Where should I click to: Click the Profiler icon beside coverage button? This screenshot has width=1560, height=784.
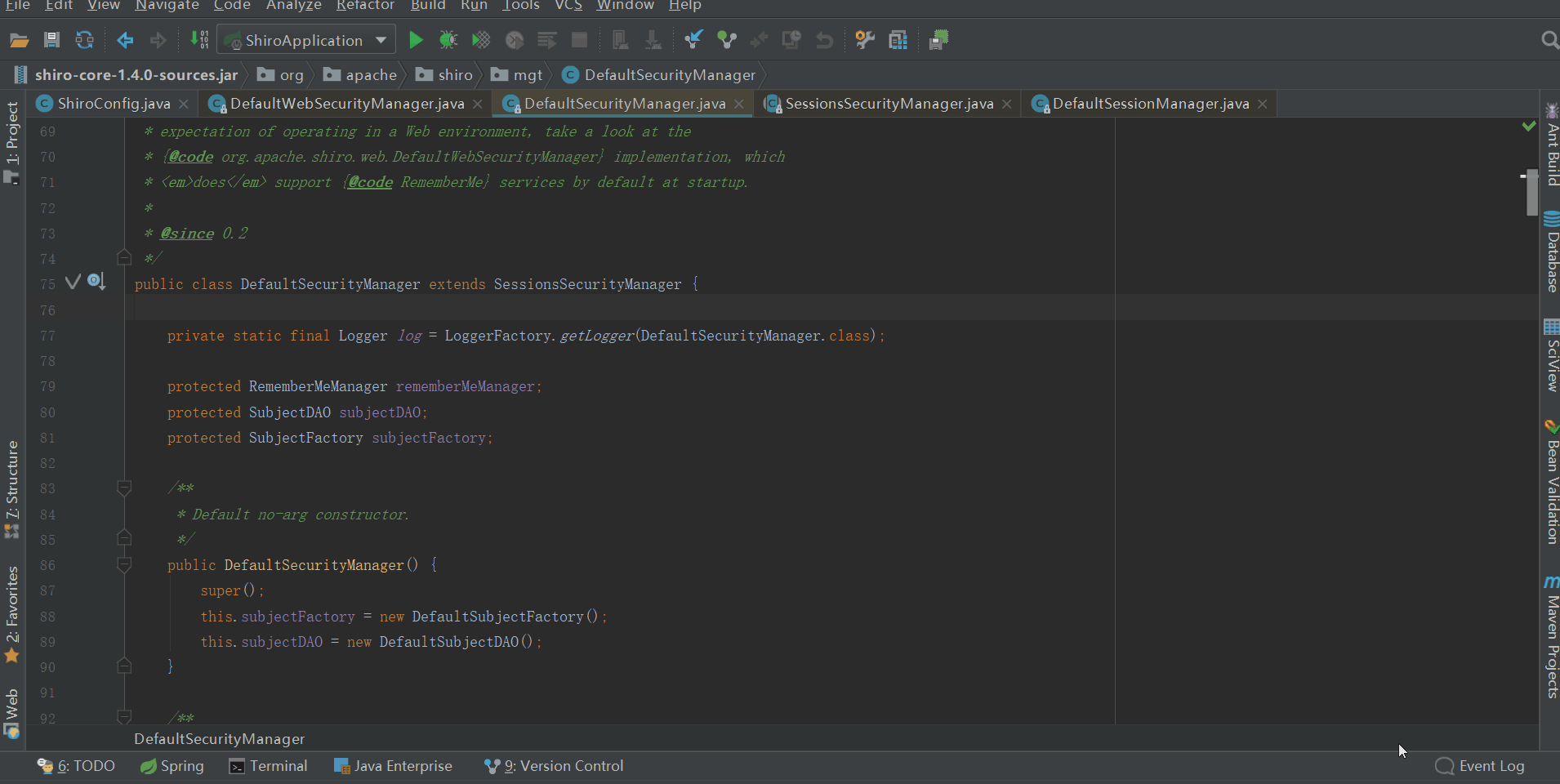point(514,40)
